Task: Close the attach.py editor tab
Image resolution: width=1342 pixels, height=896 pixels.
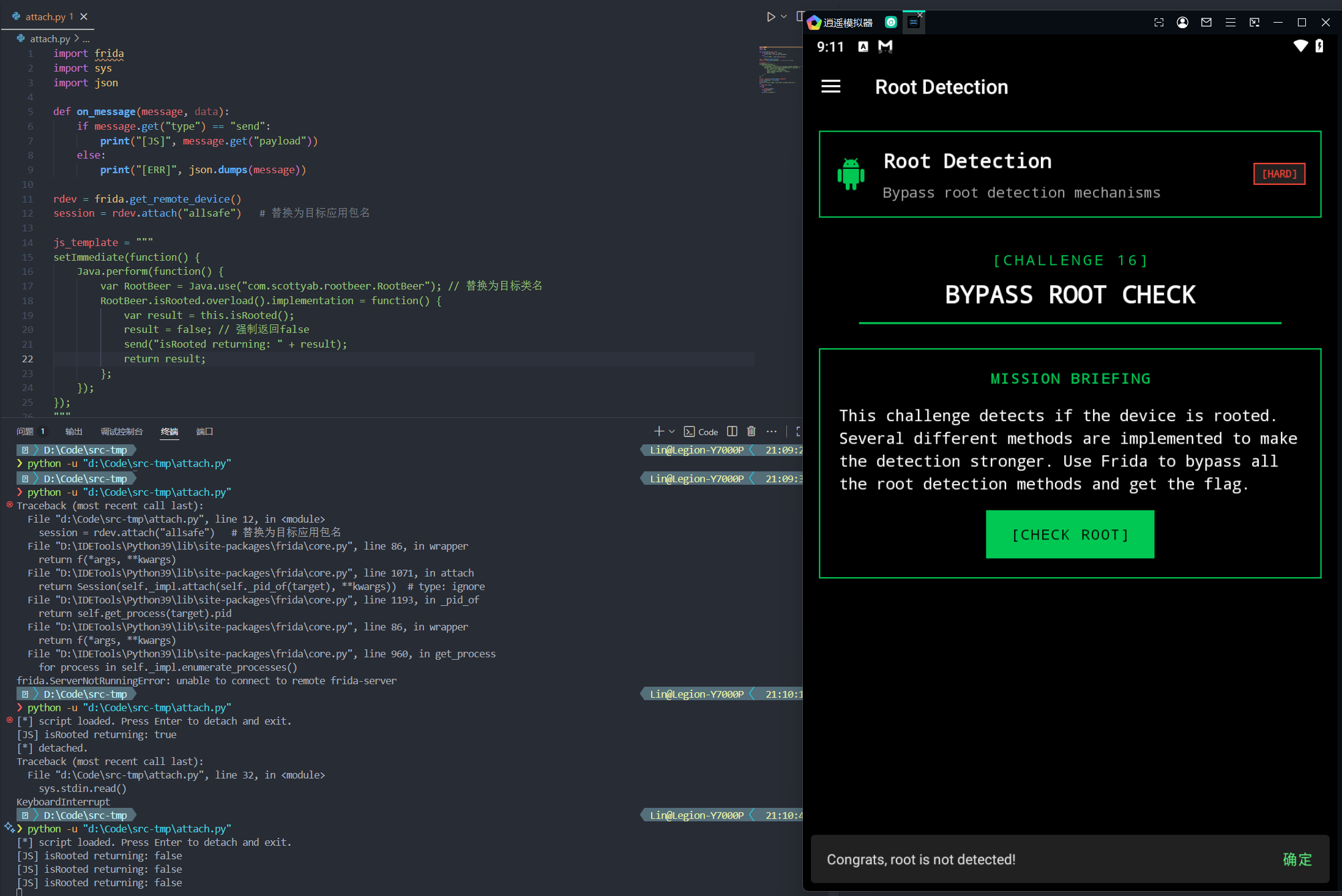Action: point(84,17)
